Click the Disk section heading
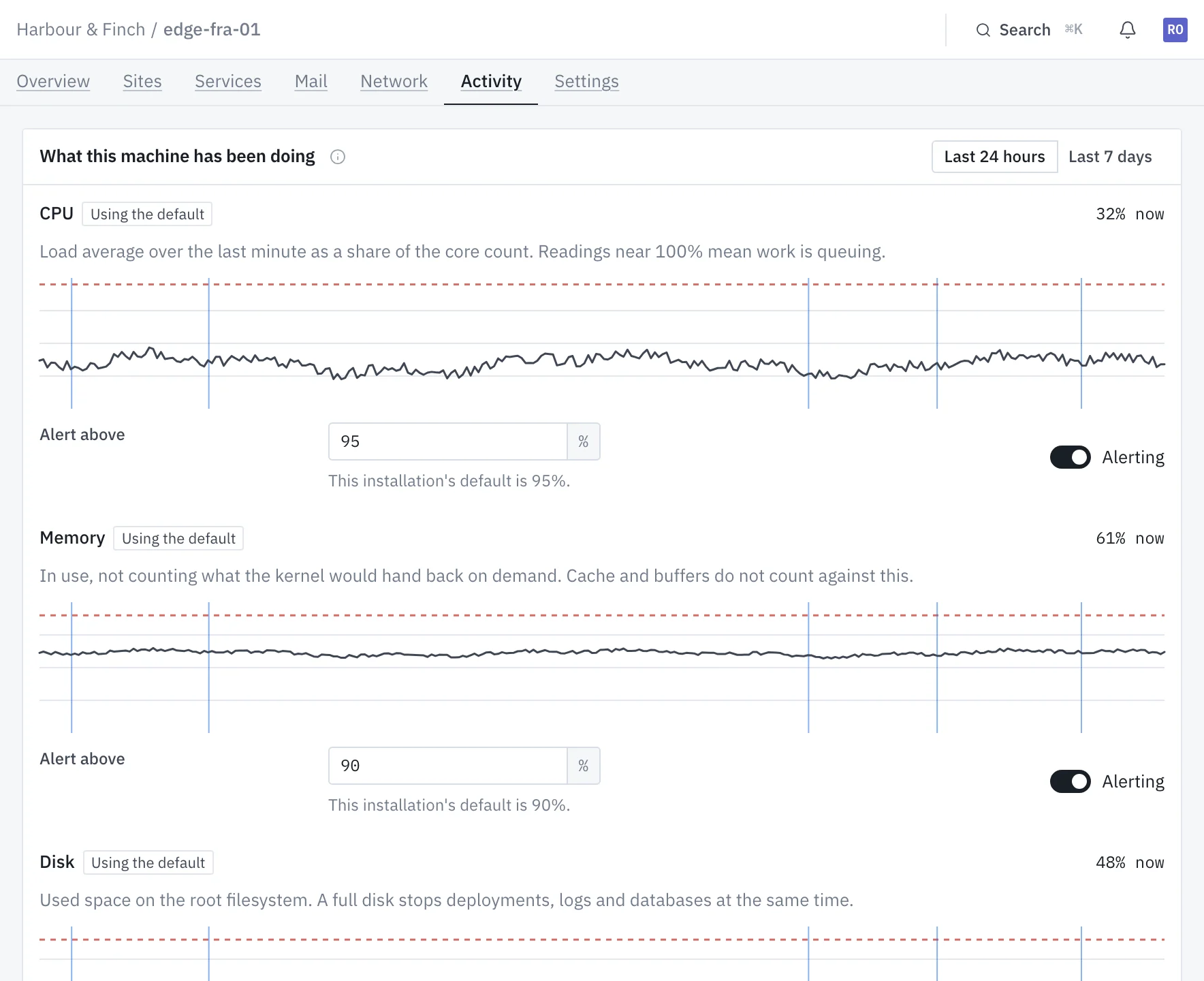1204x981 pixels. coord(57,862)
